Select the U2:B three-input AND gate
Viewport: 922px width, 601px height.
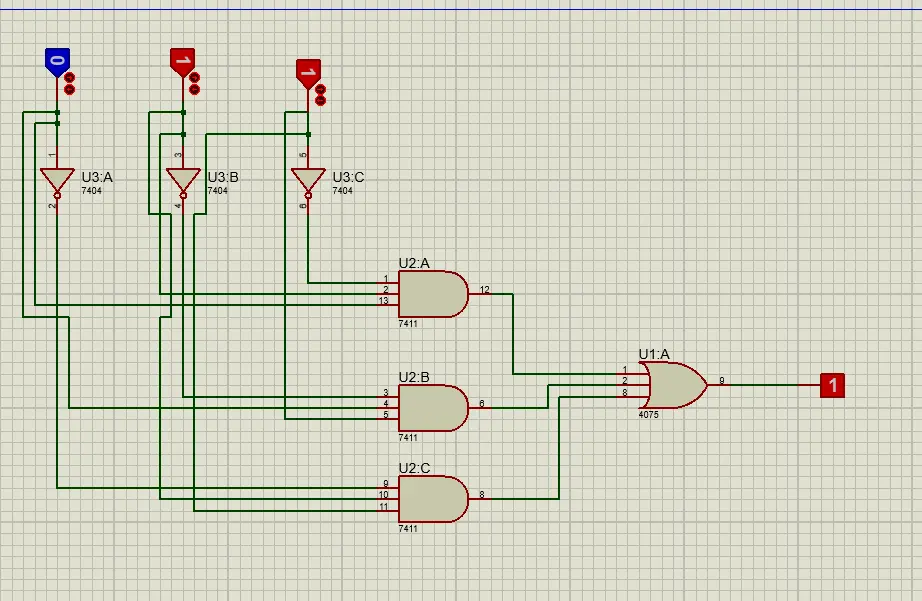pos(434,407)
